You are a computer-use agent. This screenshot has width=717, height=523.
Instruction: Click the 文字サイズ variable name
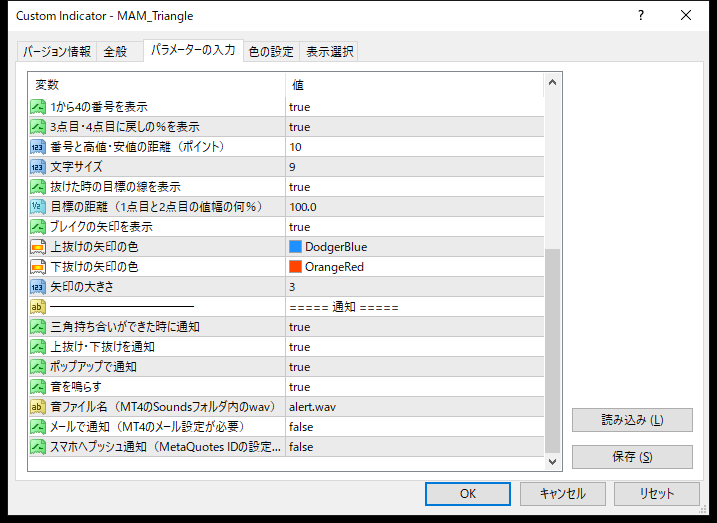(76, 167)
